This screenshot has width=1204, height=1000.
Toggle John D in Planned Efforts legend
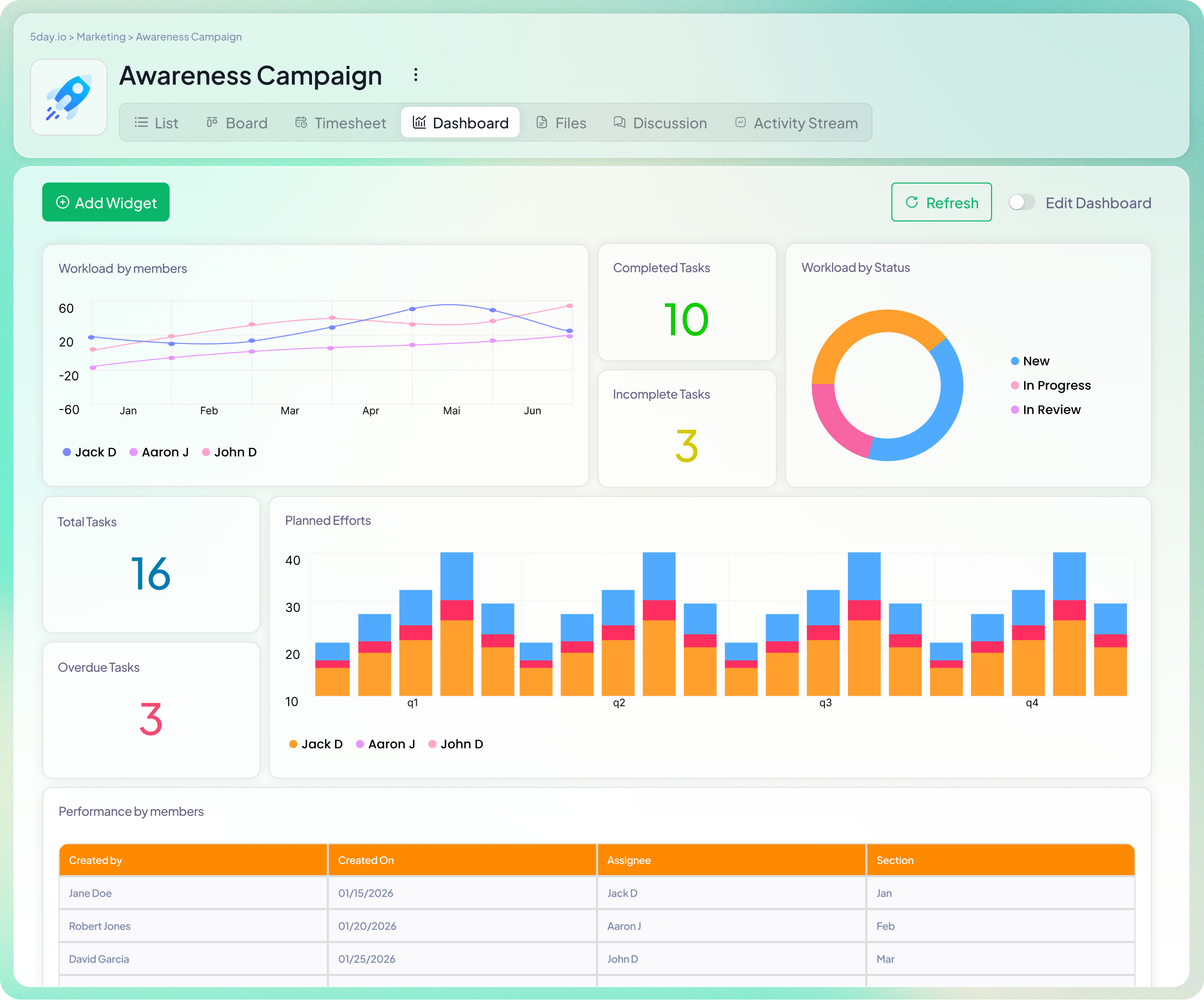point(456,744)
